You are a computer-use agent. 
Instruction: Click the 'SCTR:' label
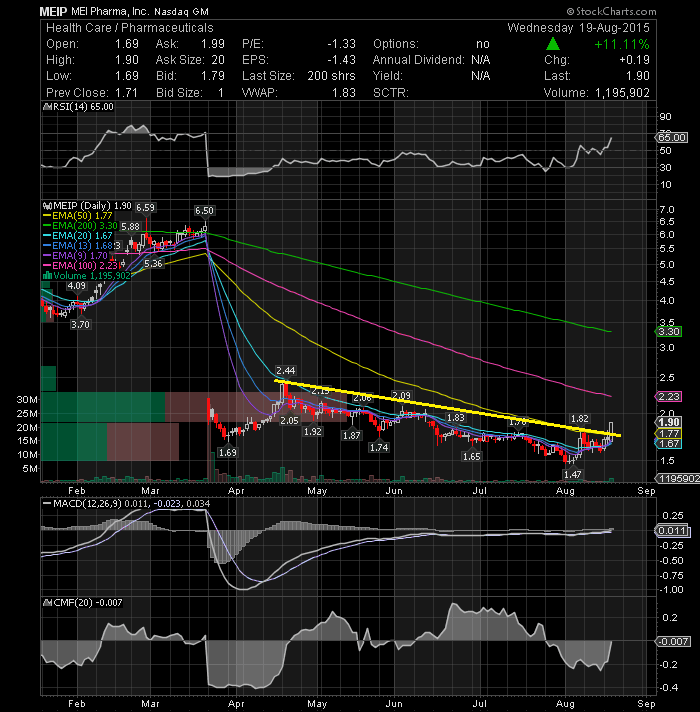tap(391, 93)
